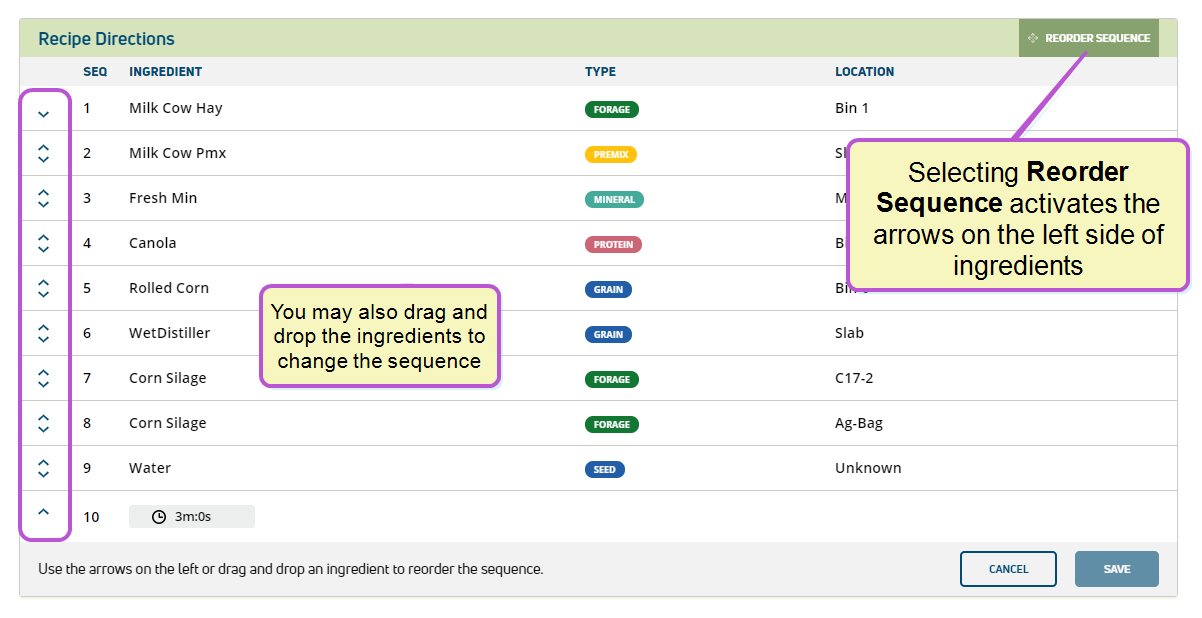Click reorder arrows for Corn Silage Ag-Bag

click(x=43, y=423)
